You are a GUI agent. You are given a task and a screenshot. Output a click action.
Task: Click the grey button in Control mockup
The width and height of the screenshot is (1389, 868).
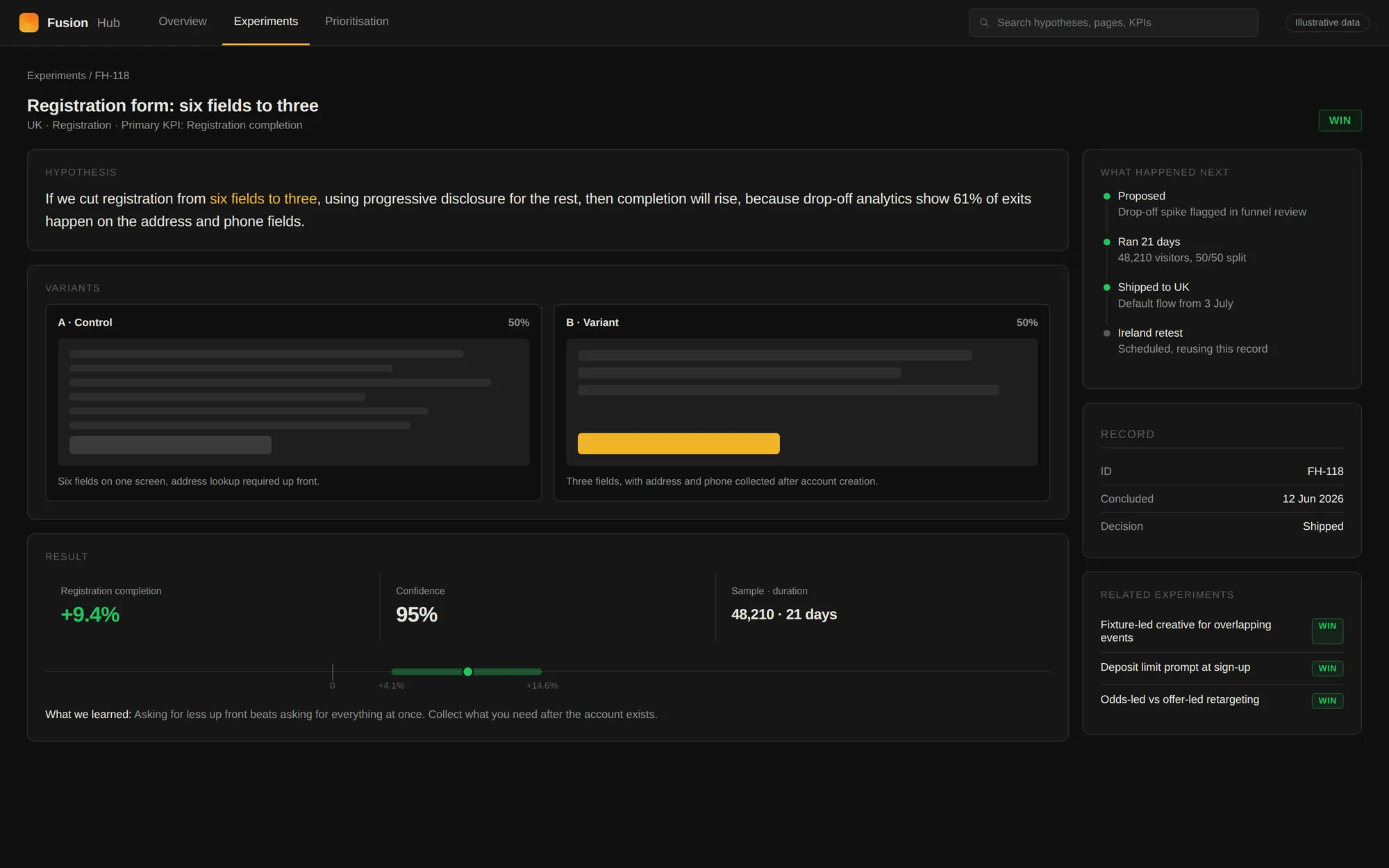[170, 445]
